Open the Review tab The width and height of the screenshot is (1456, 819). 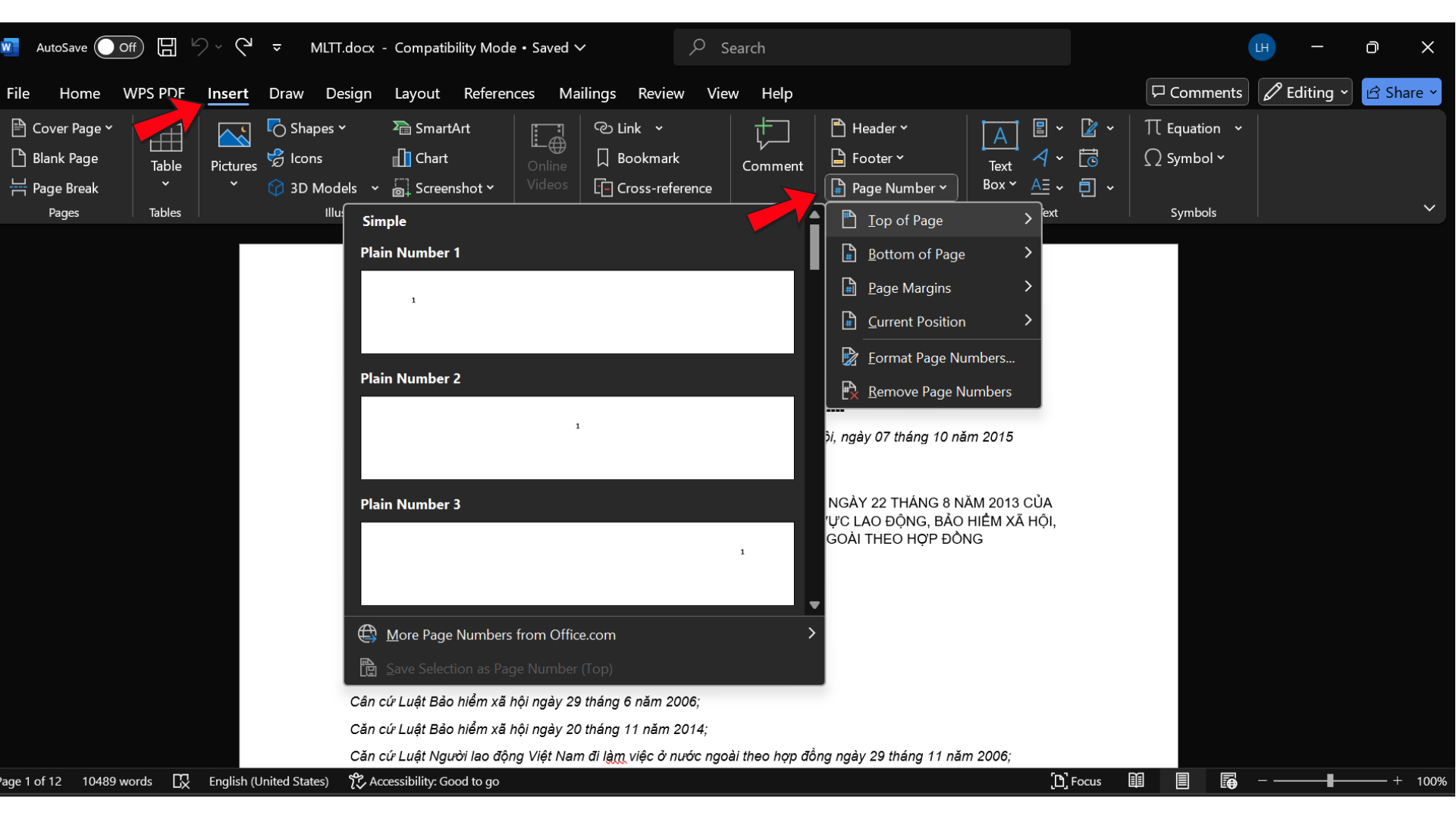[661, 93]
